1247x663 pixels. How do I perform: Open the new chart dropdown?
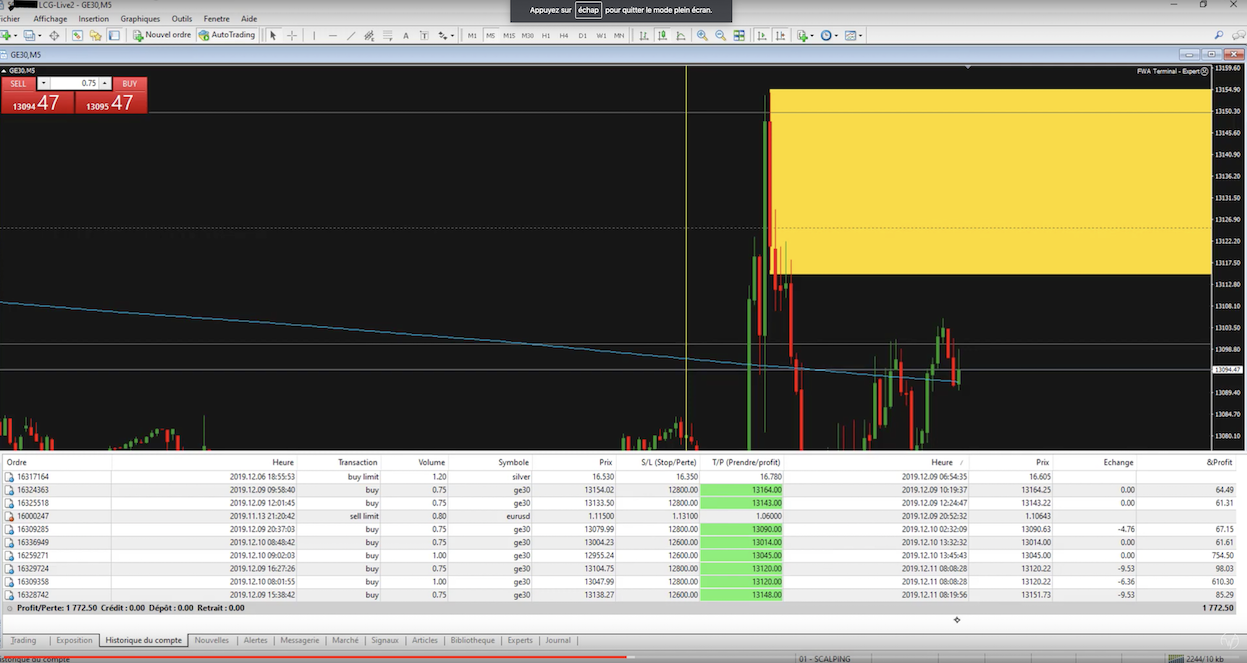[8, 35]
